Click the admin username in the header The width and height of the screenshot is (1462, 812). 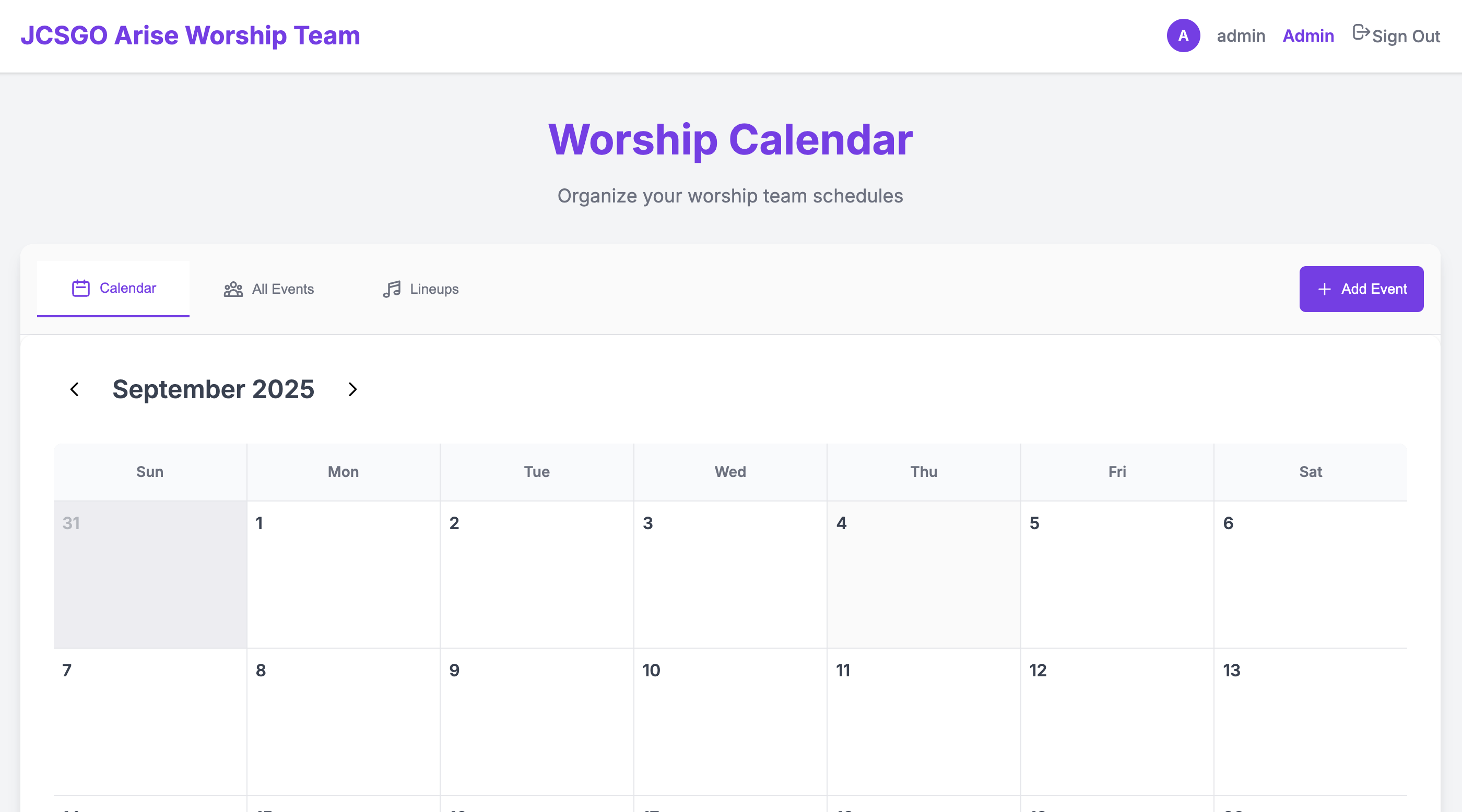[x=1241, y=35]
